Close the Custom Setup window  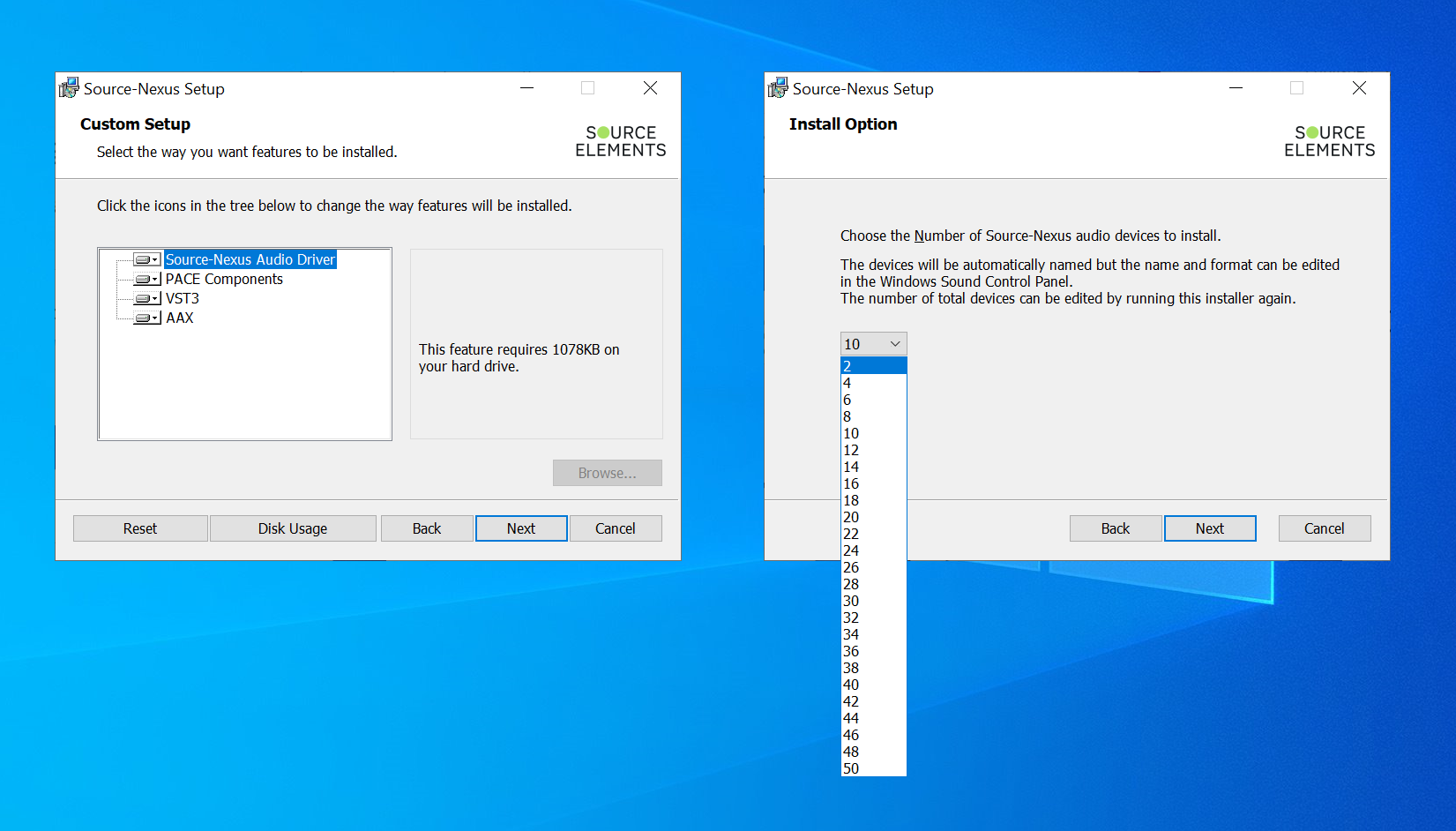[650, 88]
